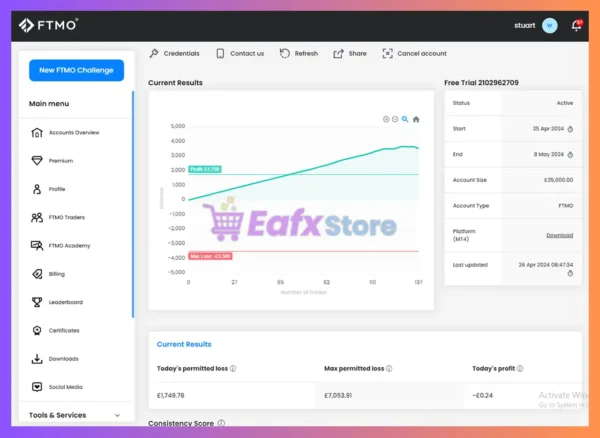Click the Main menu heading
The width and height of the screenshot is (600, 438).
coord(49,104)
